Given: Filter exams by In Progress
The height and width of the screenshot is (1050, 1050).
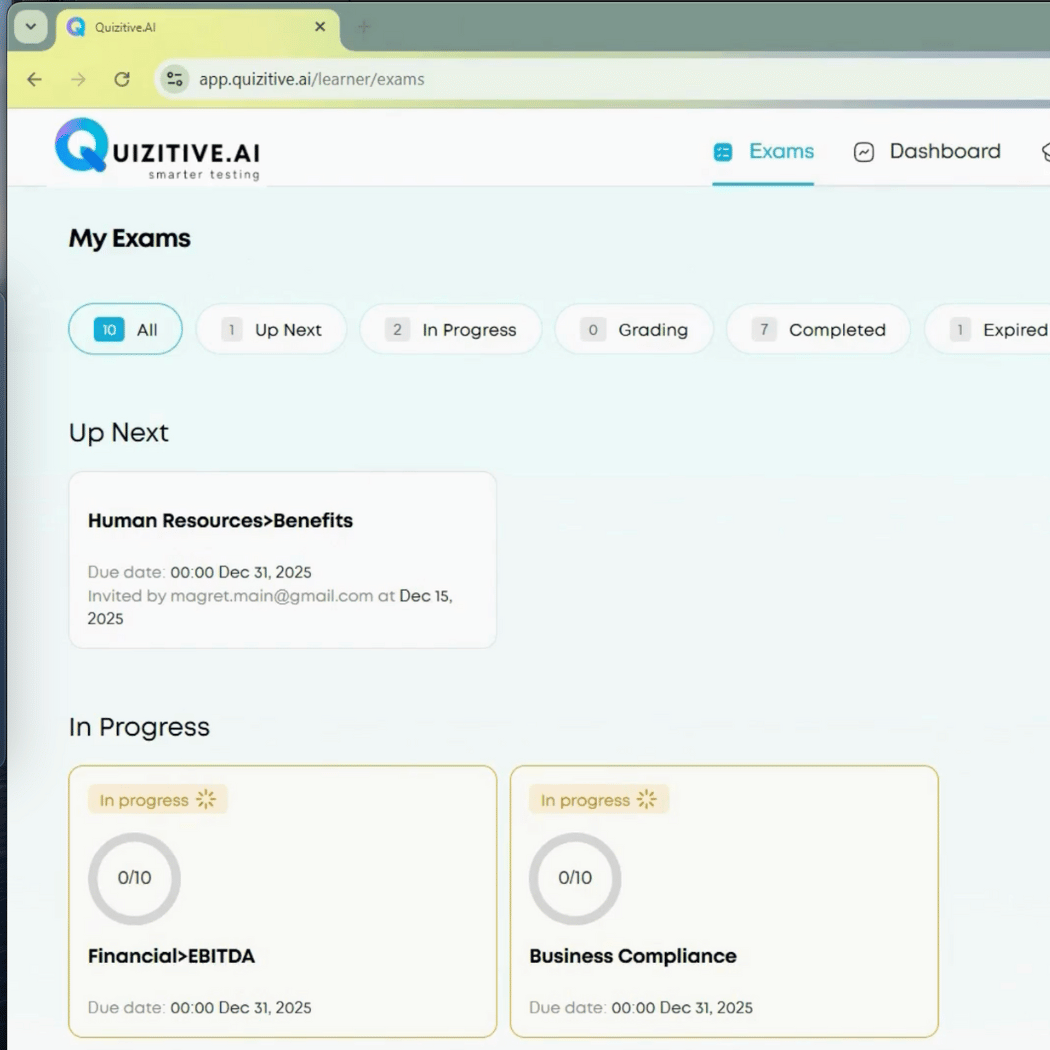Looking at the screenshot, I should tap(451, 329).
